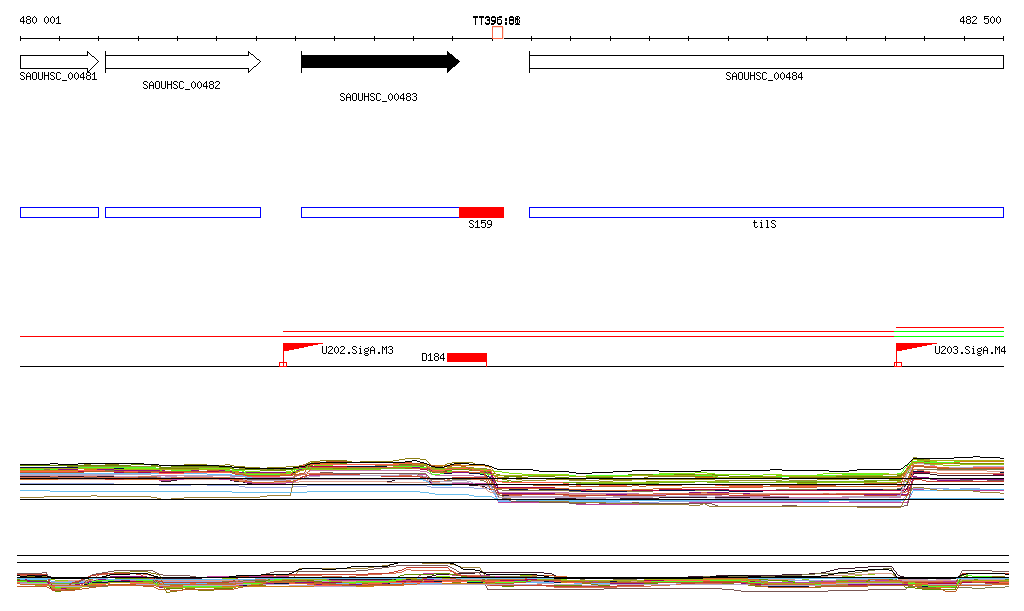Select the SAOUHSC_00482 gene arrow

[x=183, y=62]
